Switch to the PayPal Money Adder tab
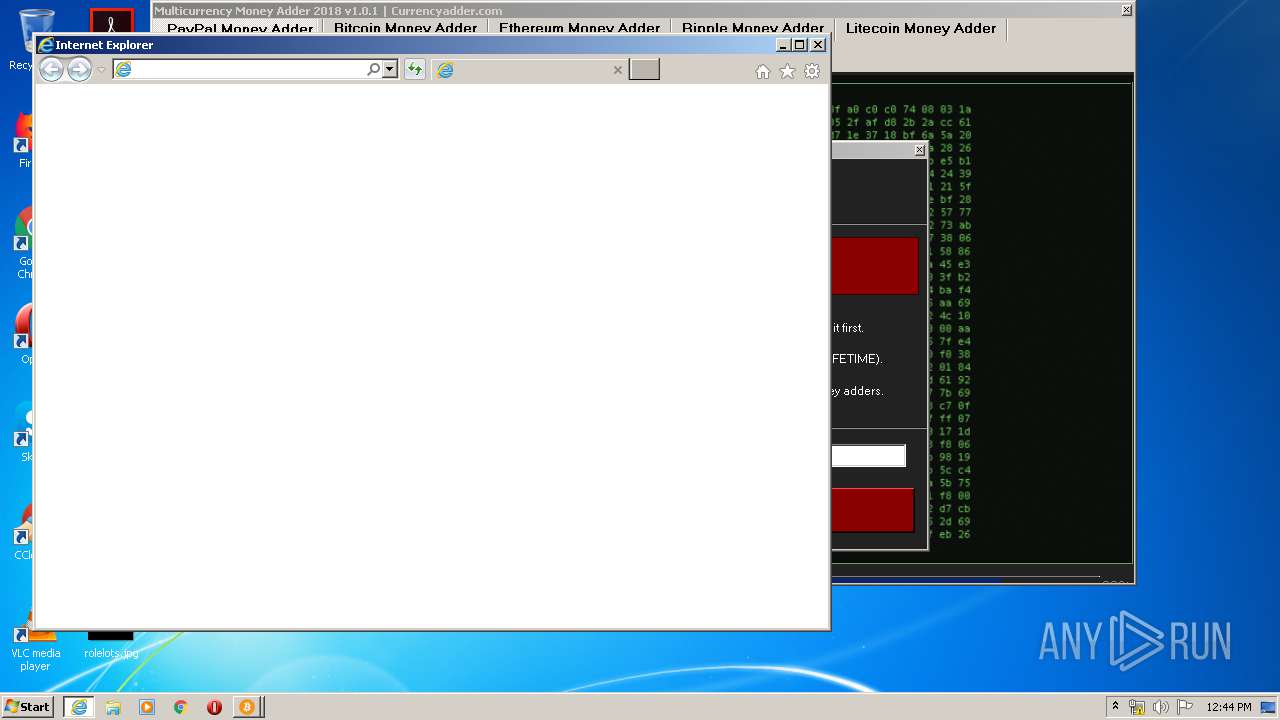1280x720 pixels. click(240, 28)
